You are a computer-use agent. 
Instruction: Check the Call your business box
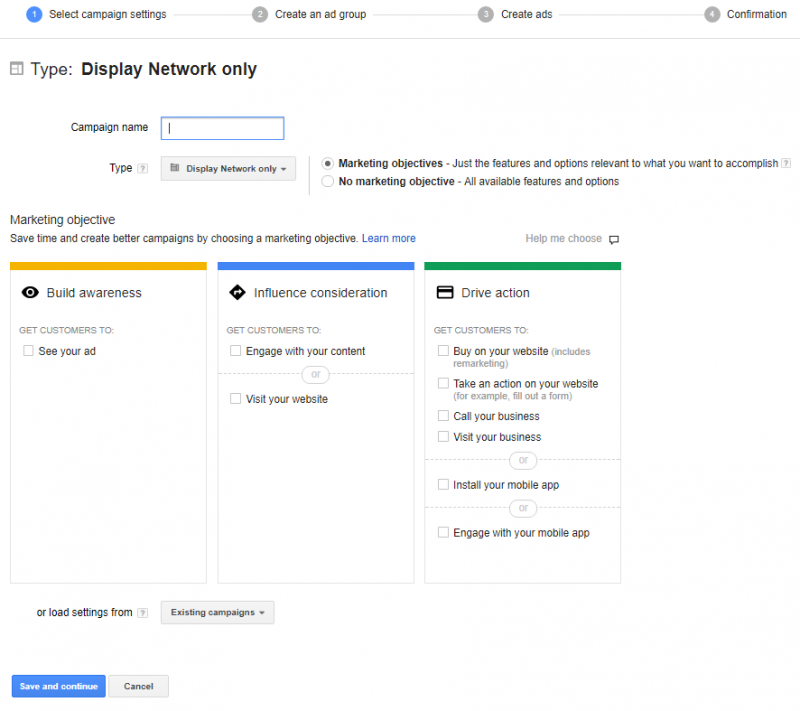[x=443, y=416]
